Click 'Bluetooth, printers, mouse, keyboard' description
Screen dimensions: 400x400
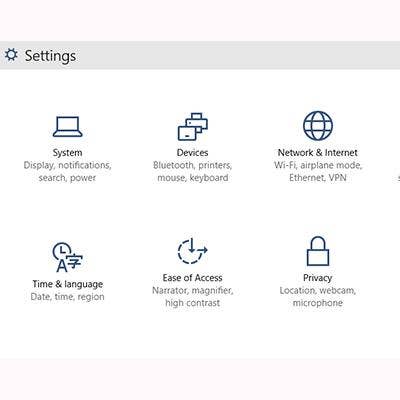[192, 172]
